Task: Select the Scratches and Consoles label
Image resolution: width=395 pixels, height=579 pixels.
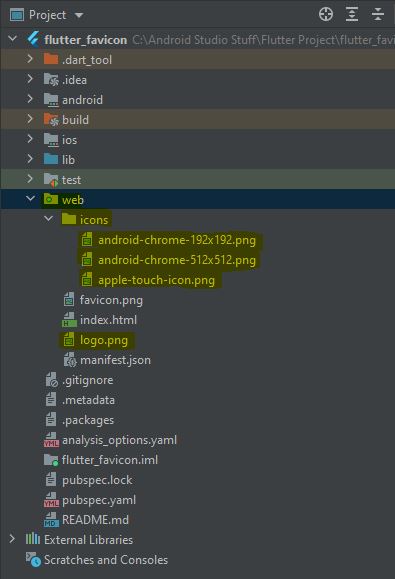Action: click(x=106, y=560)
